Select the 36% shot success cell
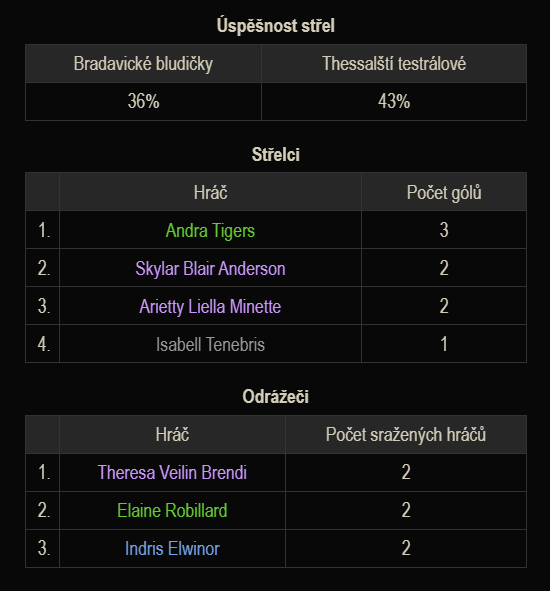This screenshot has width=550, height=591. tap(143, 101)
